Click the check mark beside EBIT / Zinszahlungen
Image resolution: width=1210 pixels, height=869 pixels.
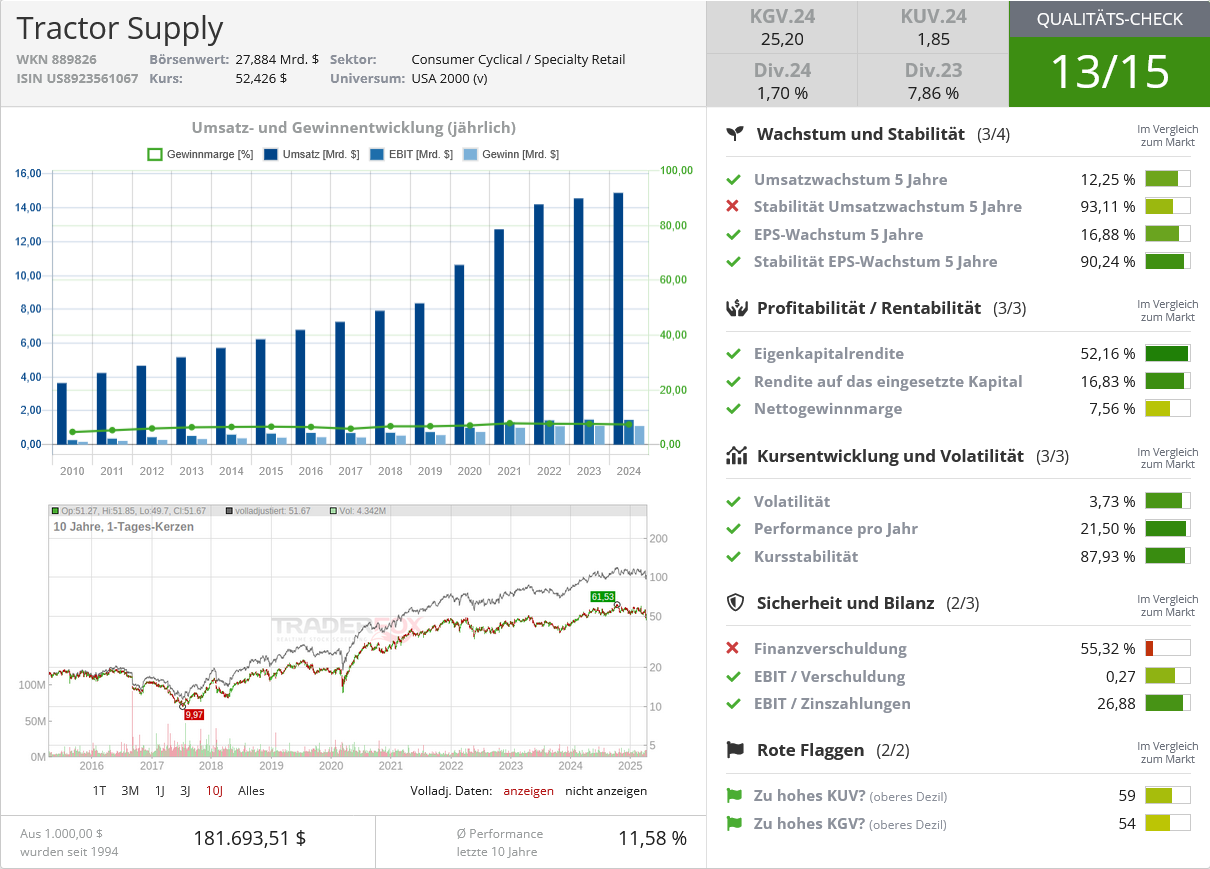point(733,704)
